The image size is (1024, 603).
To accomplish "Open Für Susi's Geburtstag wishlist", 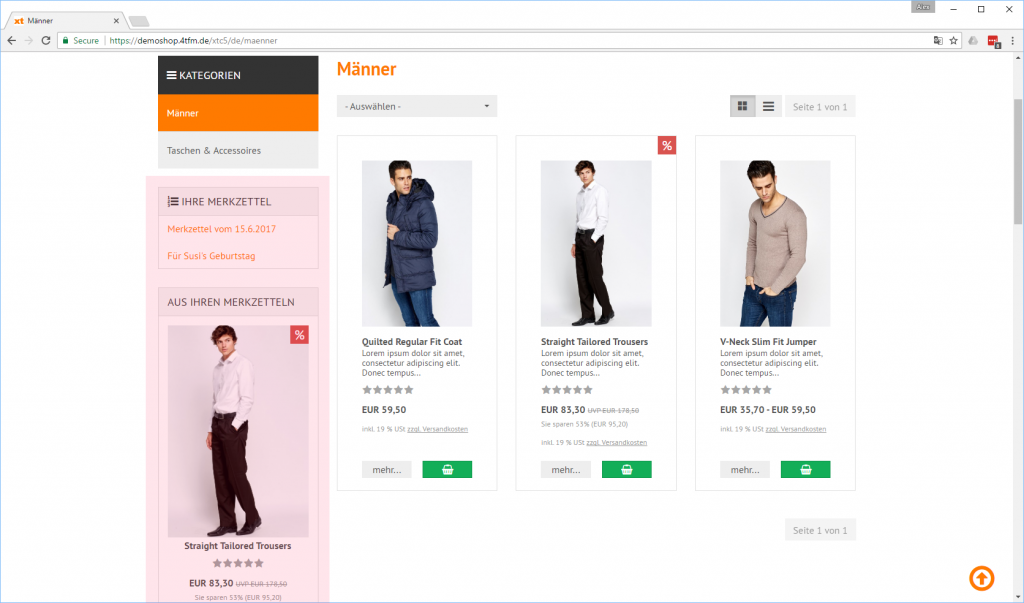I will [x=211, y=256].
